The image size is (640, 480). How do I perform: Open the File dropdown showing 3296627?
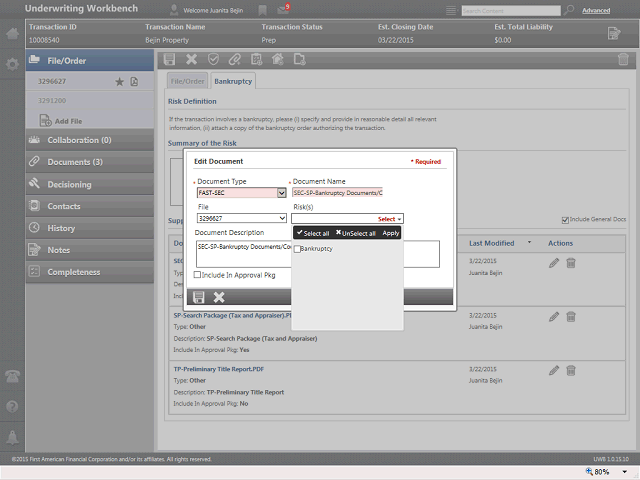242,218
